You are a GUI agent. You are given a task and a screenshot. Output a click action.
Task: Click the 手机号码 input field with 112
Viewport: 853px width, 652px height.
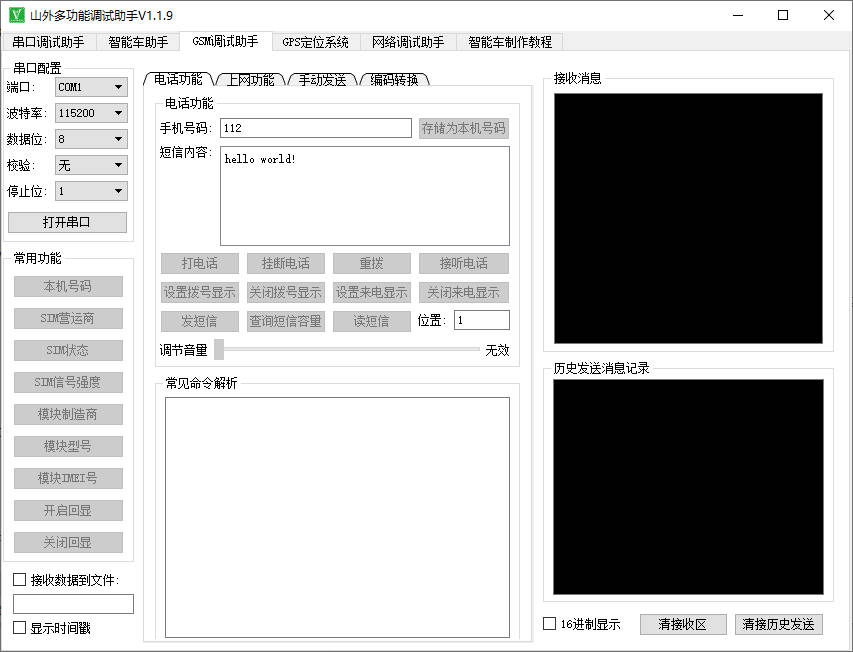(x=316, y=128)
